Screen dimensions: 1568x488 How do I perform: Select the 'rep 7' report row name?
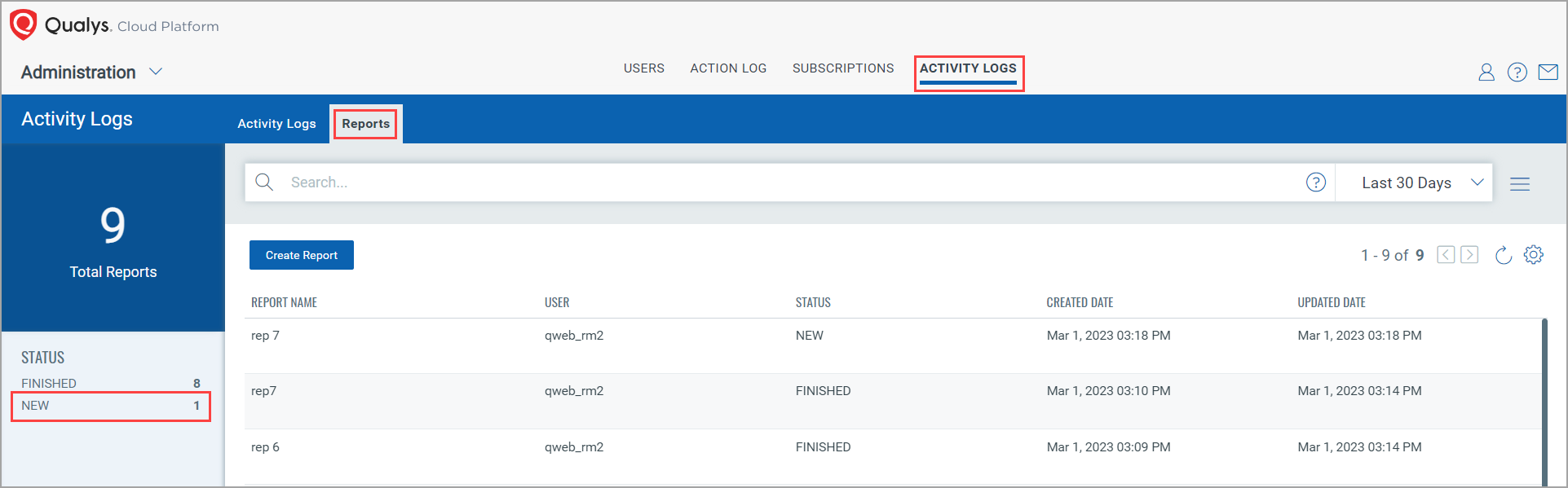click(265, 336)
